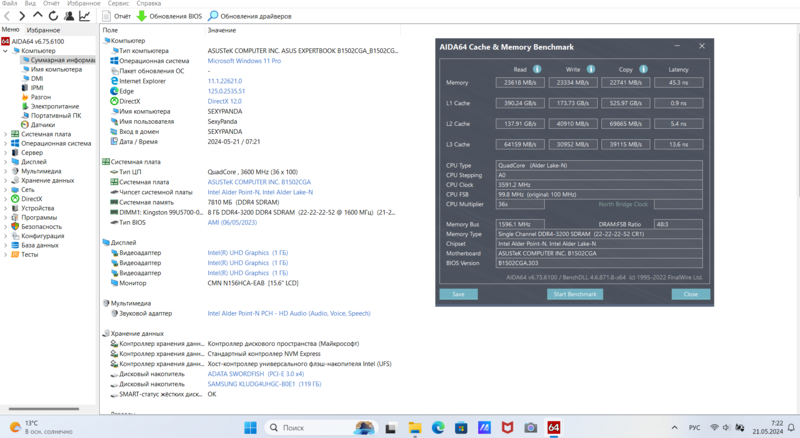Switch to the Избранное tab
Viewport: 800px width, 438px height.
(x=43, y=30)
